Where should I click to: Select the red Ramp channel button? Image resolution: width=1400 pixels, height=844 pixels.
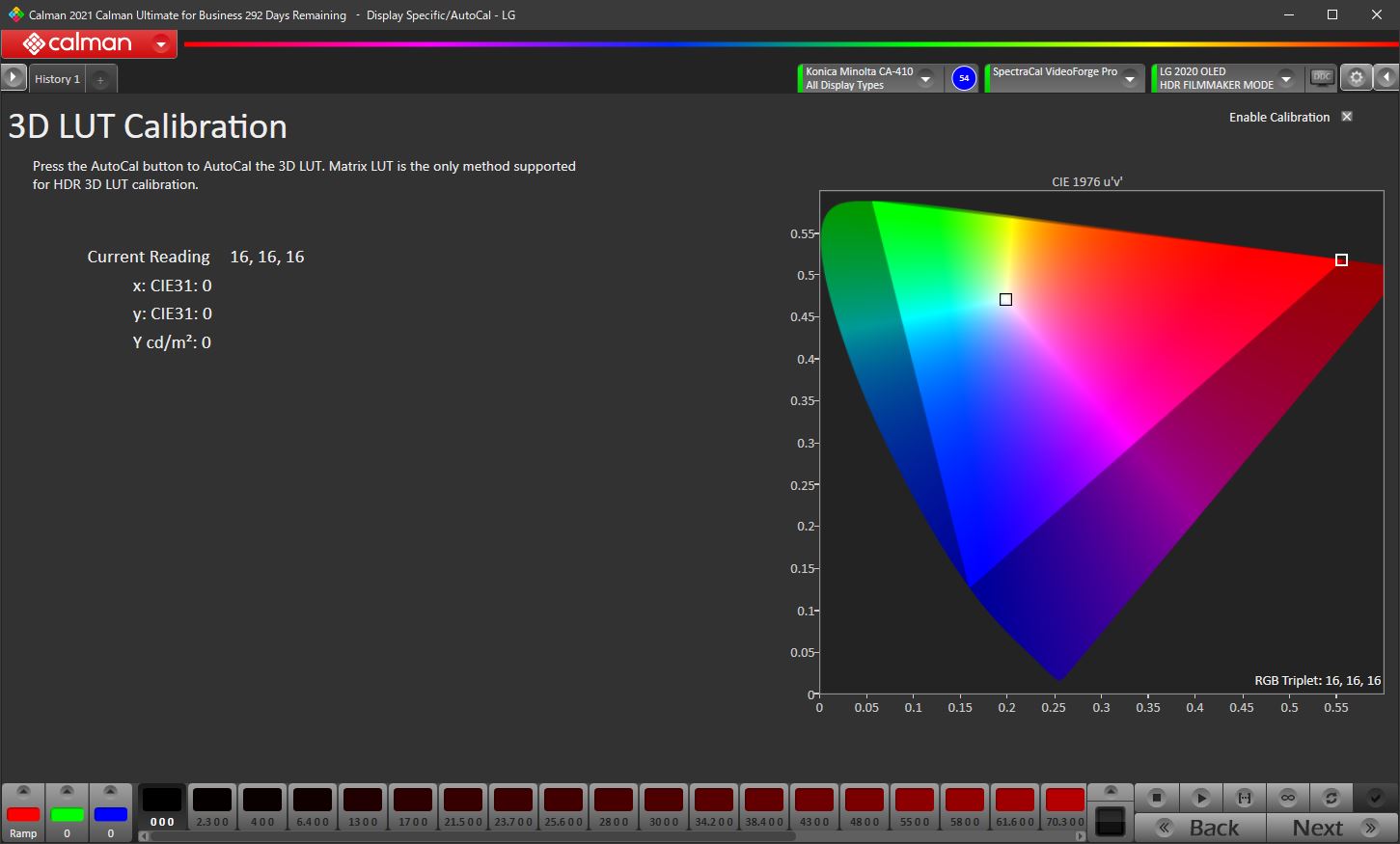click(23, 815)
